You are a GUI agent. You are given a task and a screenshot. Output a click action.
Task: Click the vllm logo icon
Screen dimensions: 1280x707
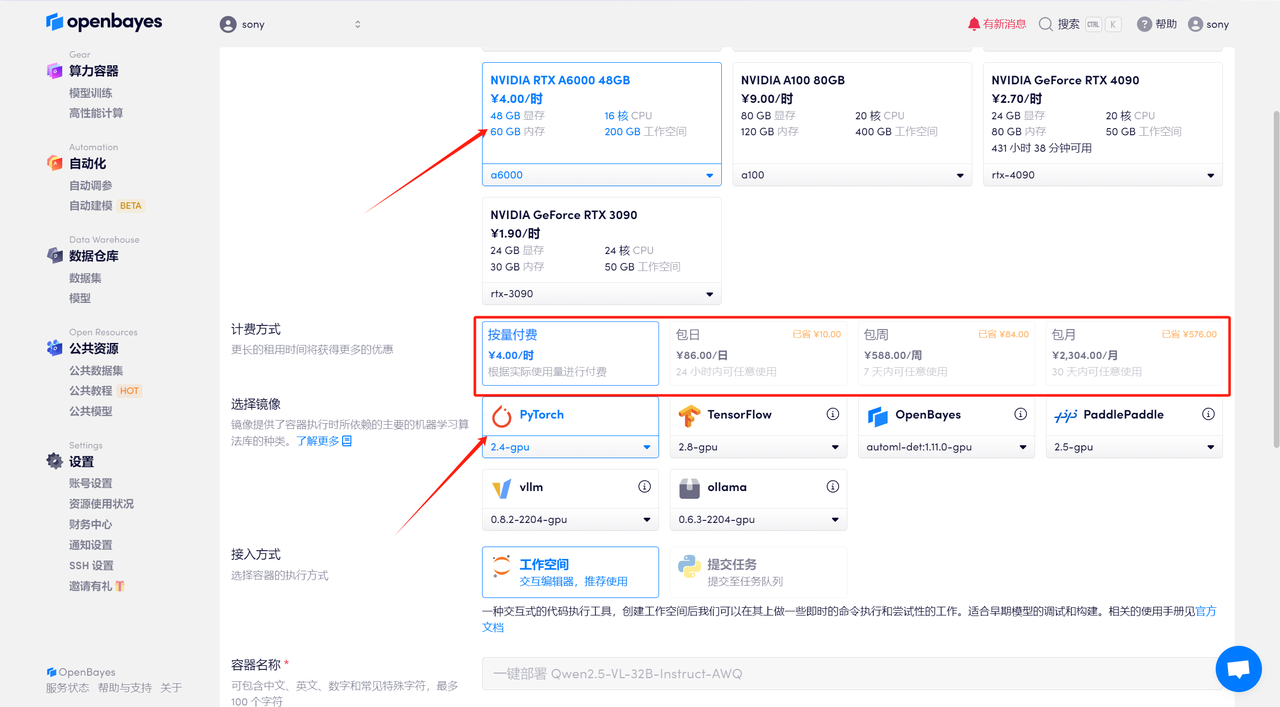click(502, 488)
